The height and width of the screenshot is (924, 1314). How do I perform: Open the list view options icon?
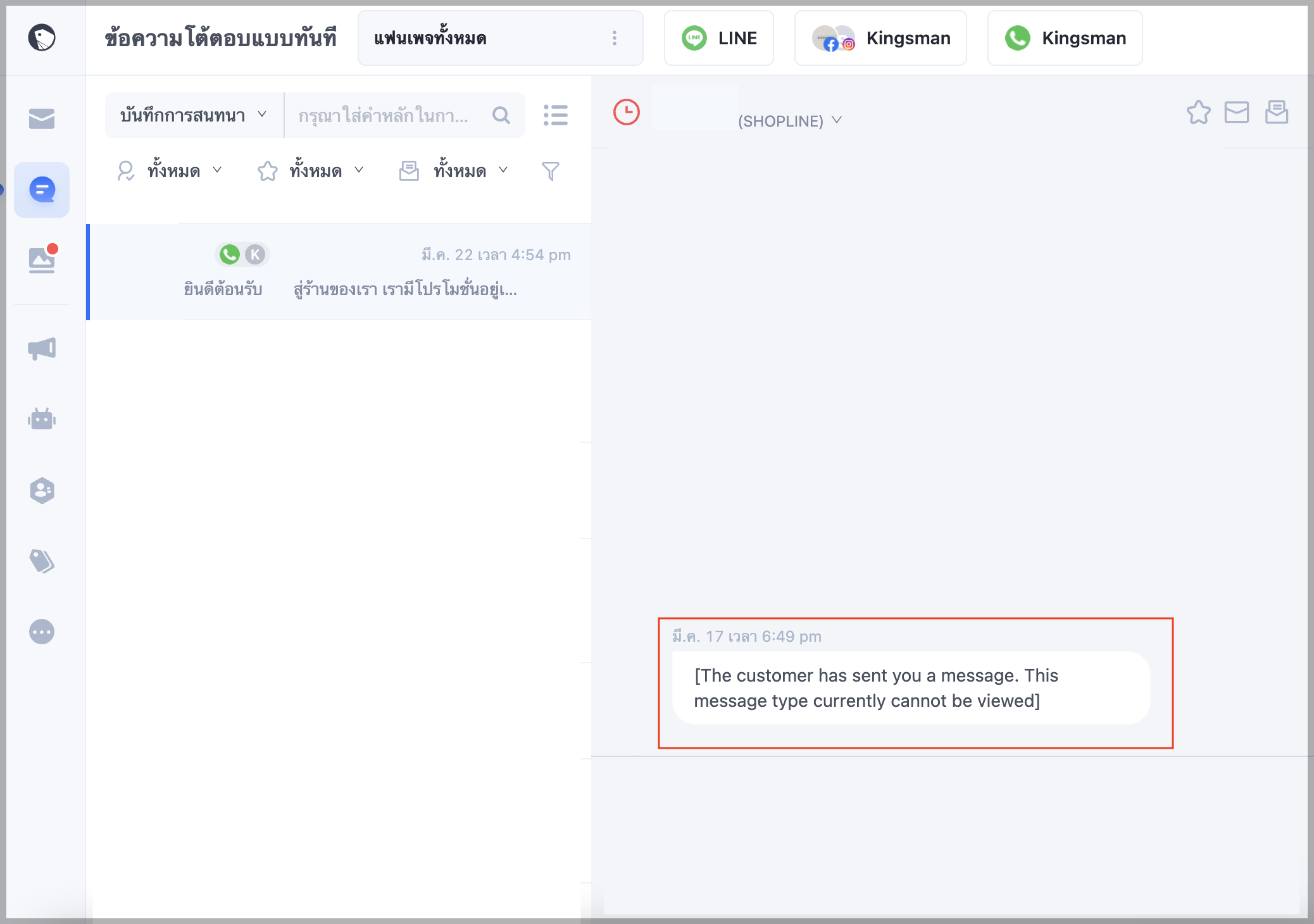[556, 115]
